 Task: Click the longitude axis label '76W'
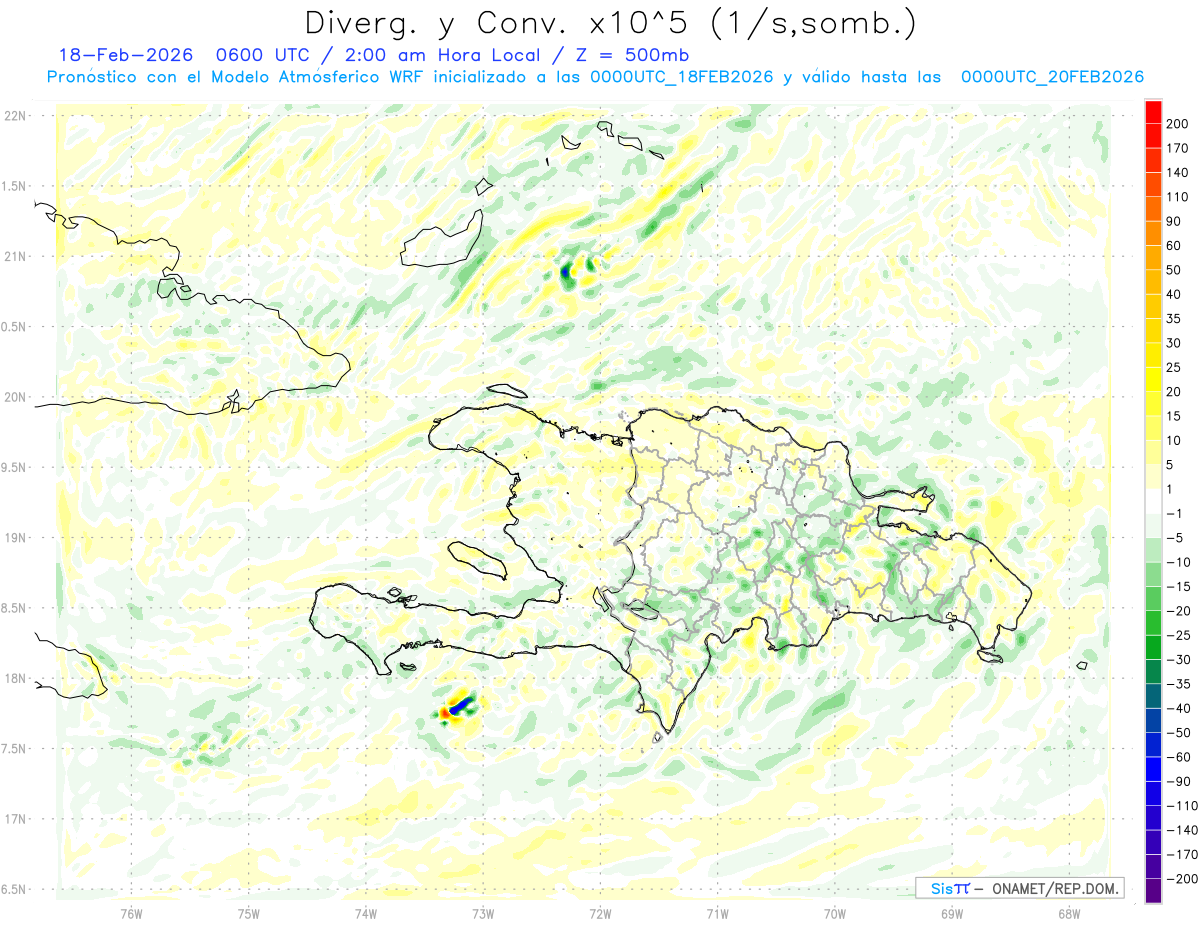point(131,913)
